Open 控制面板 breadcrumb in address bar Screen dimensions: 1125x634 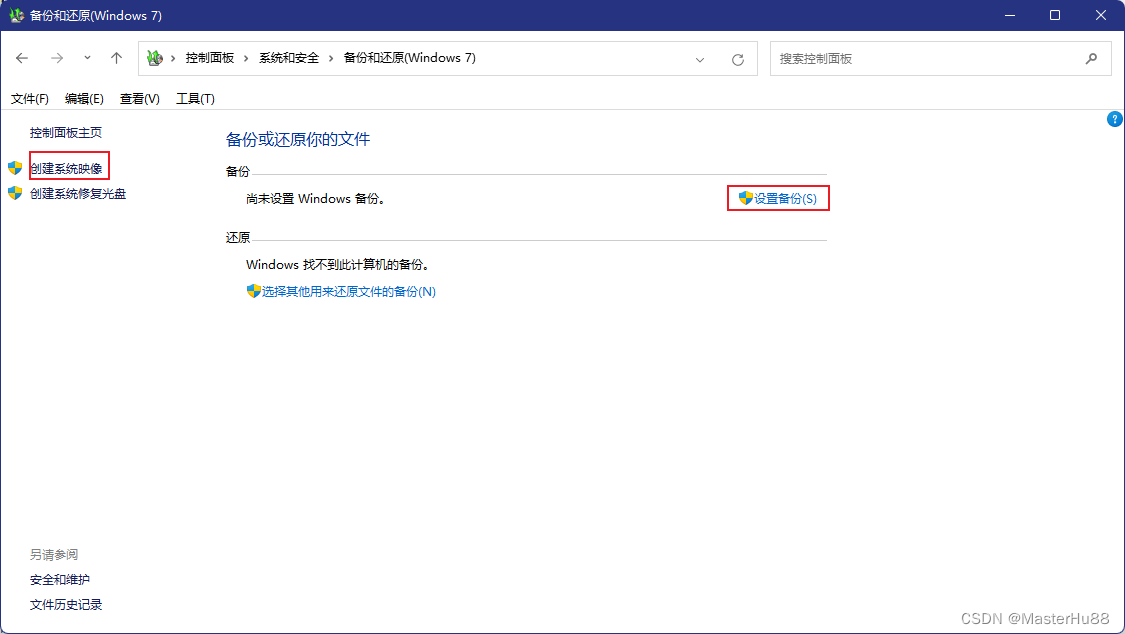point(210,58)
